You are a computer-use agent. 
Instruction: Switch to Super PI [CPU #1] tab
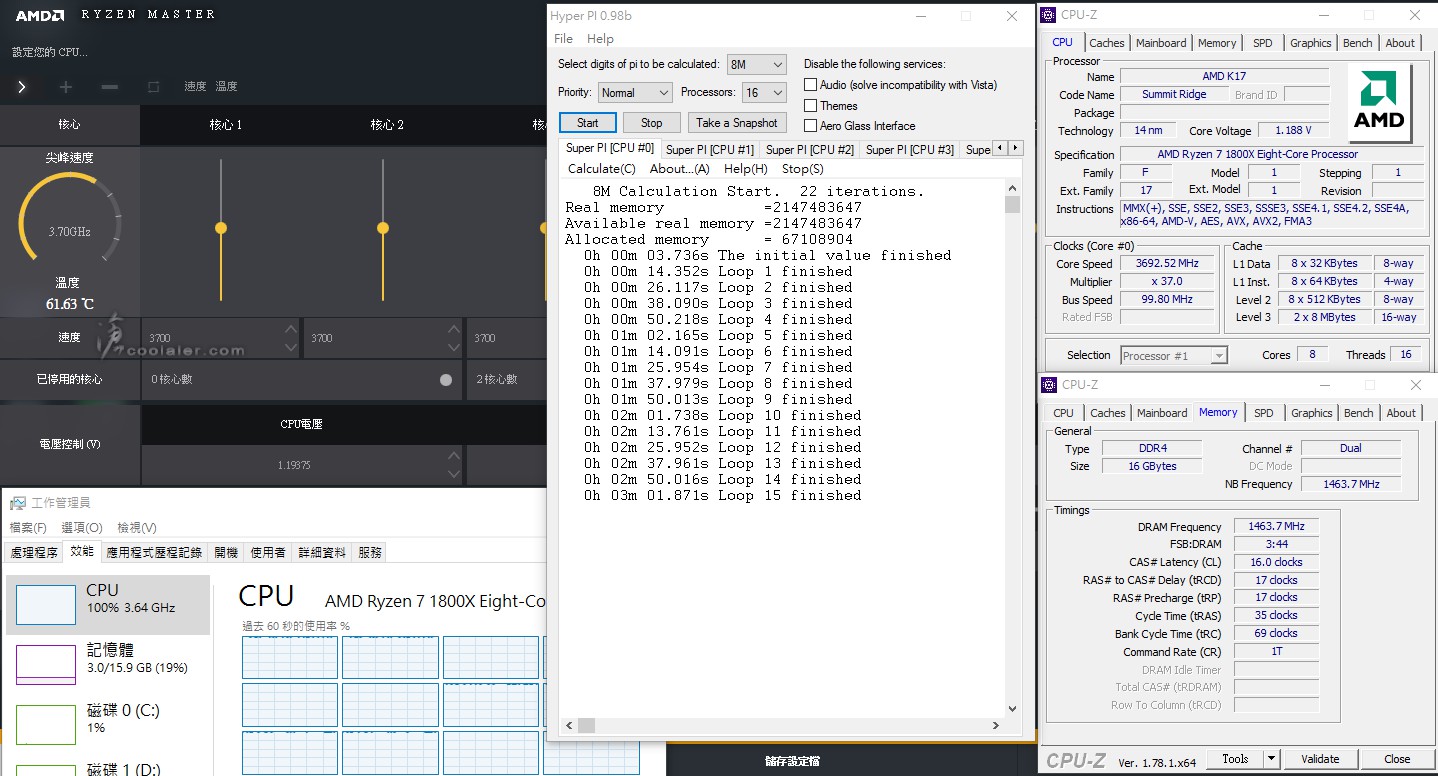710,150
